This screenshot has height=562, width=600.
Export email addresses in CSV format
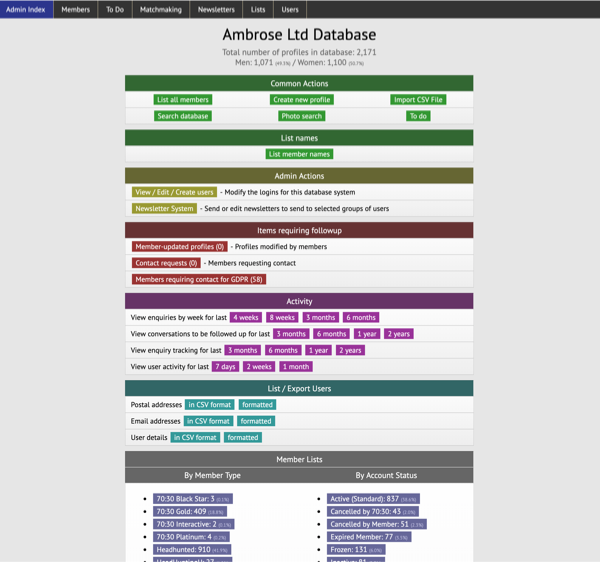(x=208, y=421)
